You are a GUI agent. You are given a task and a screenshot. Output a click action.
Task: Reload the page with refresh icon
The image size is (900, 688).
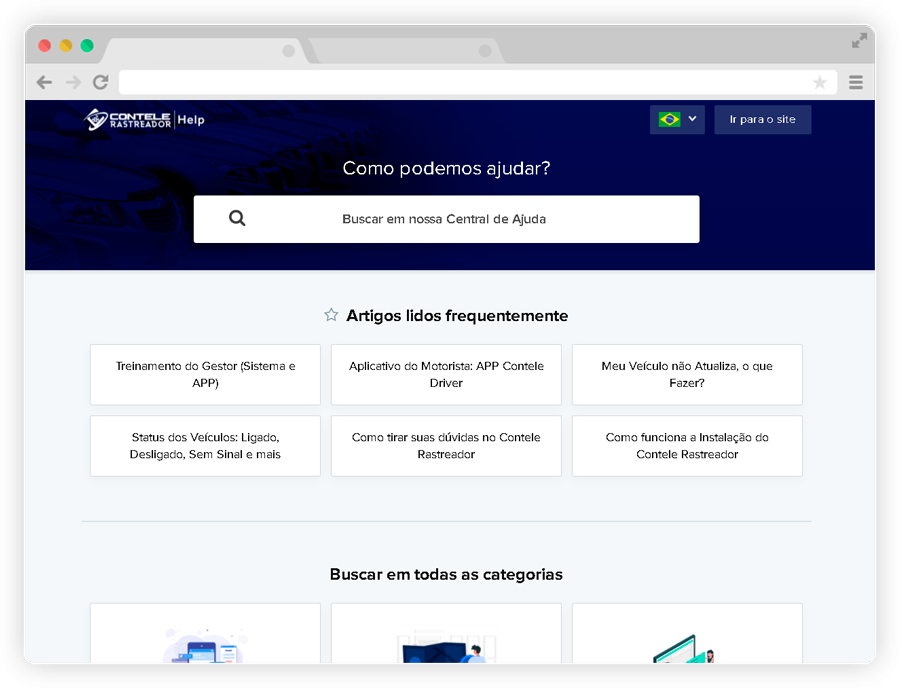click(x=101, y=82)
